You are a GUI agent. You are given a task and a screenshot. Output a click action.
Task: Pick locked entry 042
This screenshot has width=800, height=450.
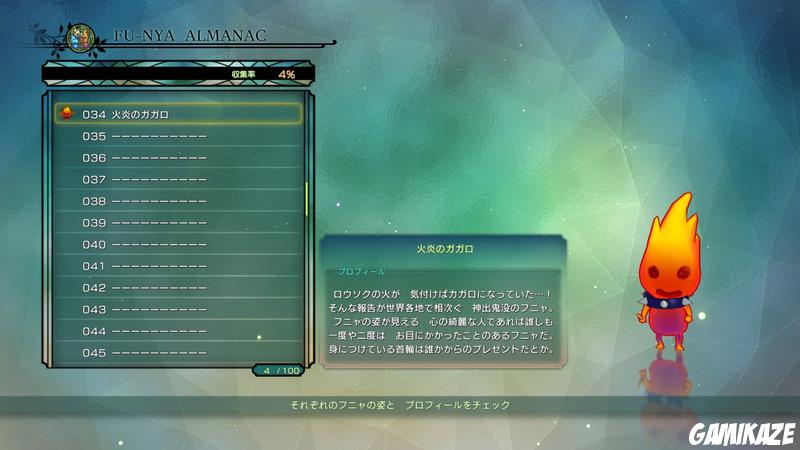[178, 288]
